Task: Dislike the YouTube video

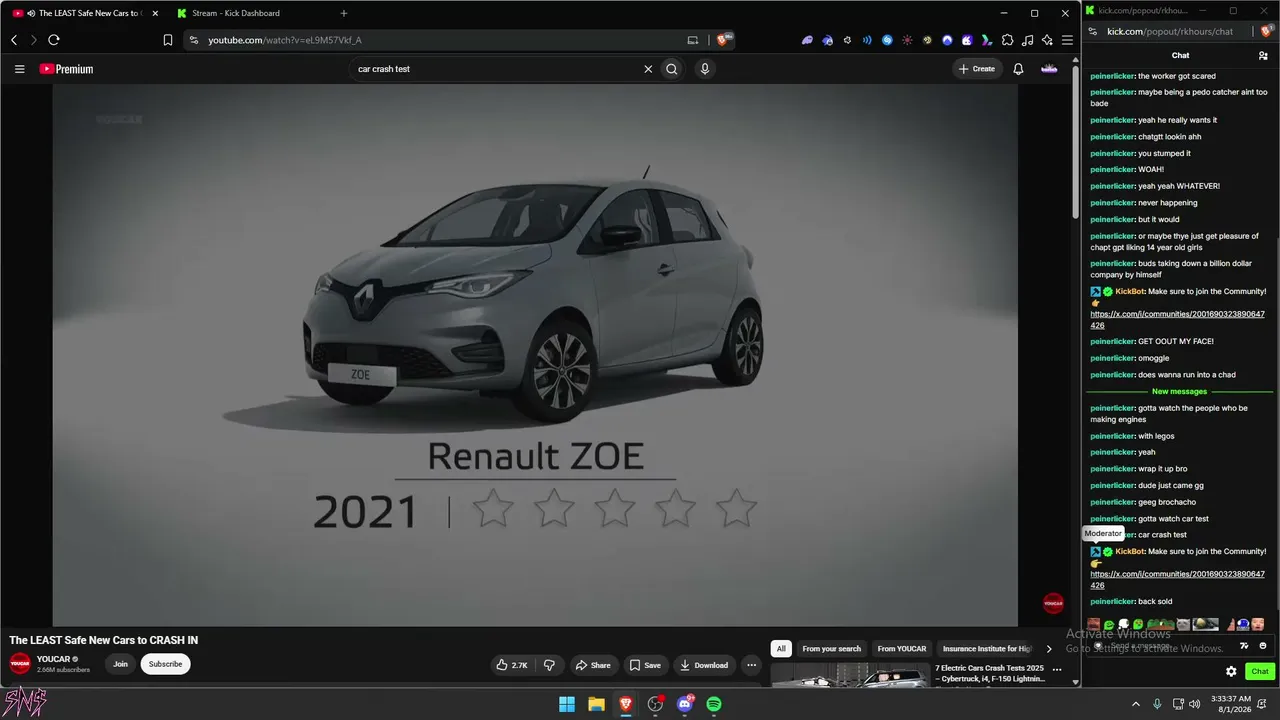Action: (549, 665)
